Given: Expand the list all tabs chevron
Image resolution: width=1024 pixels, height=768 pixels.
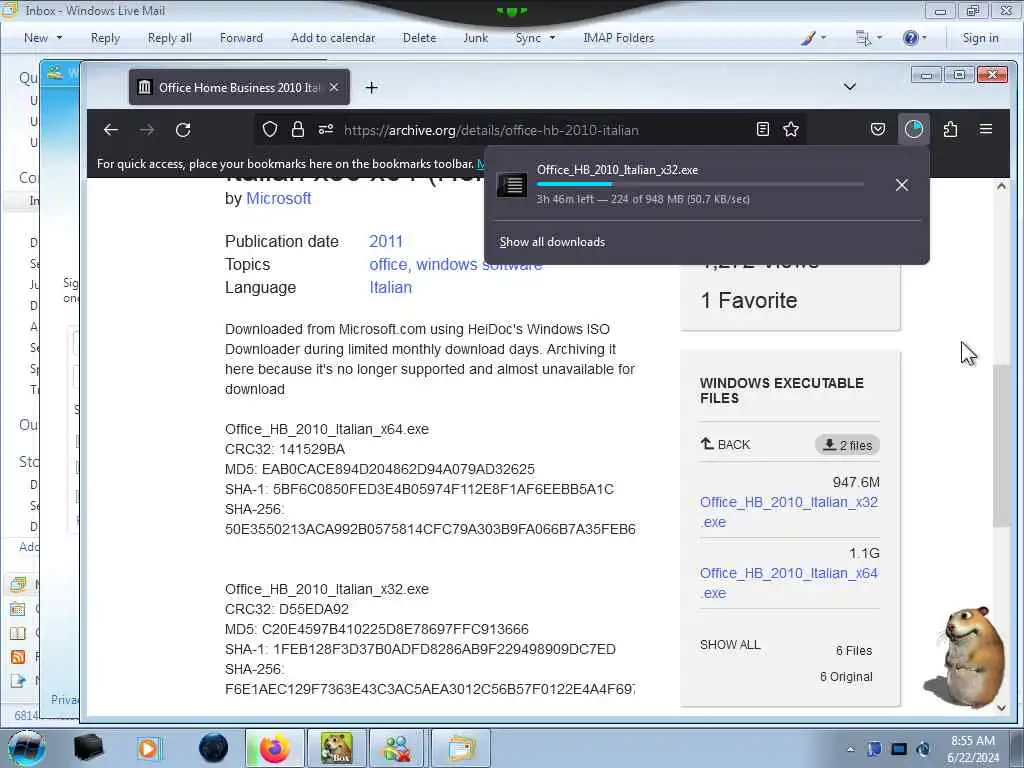Looking at the screenshot, I should [x=850, y=87].
